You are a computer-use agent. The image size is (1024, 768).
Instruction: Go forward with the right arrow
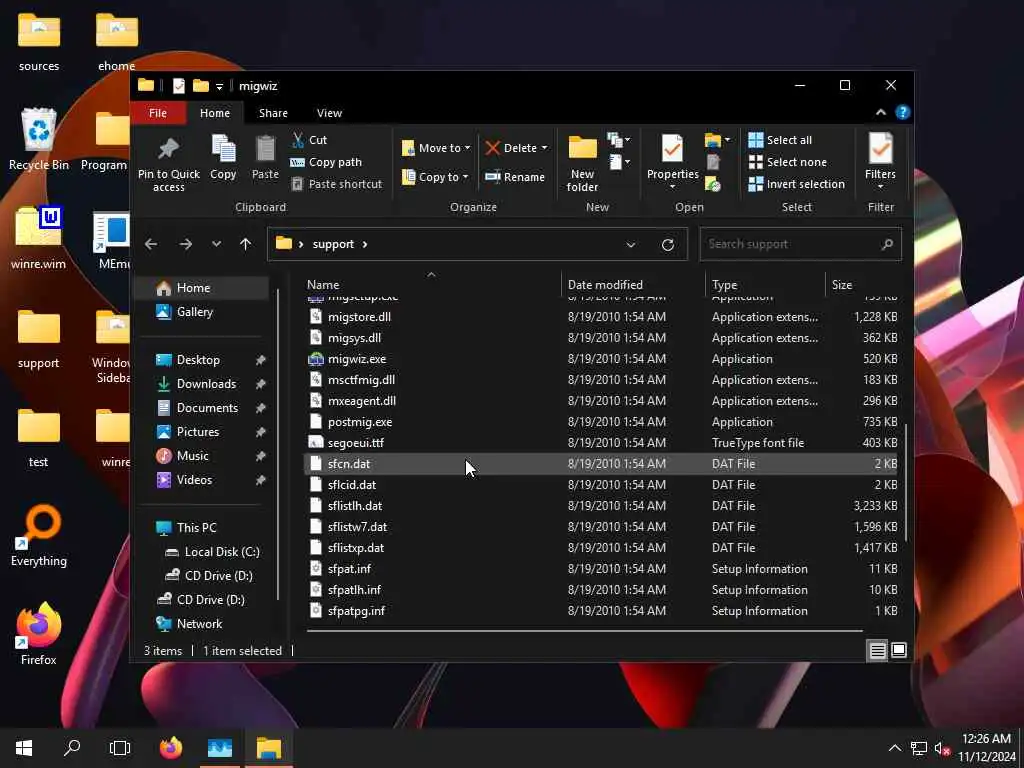point(186,244)
